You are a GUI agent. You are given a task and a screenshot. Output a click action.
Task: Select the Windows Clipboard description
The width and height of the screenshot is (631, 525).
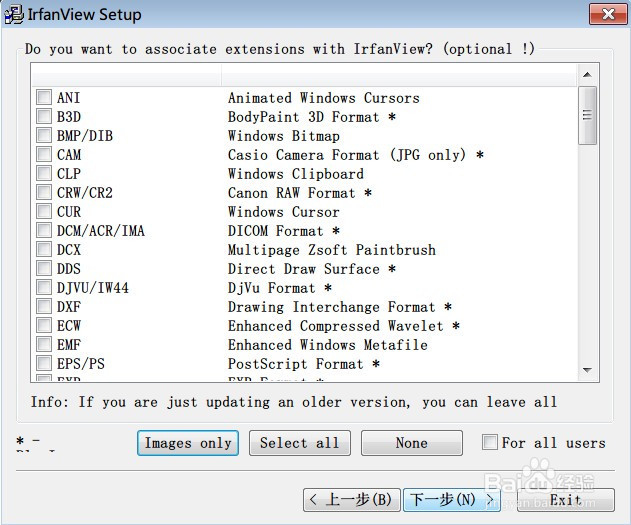[296, 174]
